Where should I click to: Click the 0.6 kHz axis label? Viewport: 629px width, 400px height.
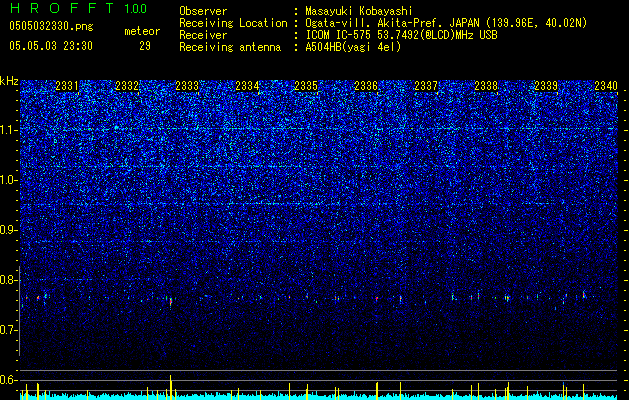tap(8, 380)
